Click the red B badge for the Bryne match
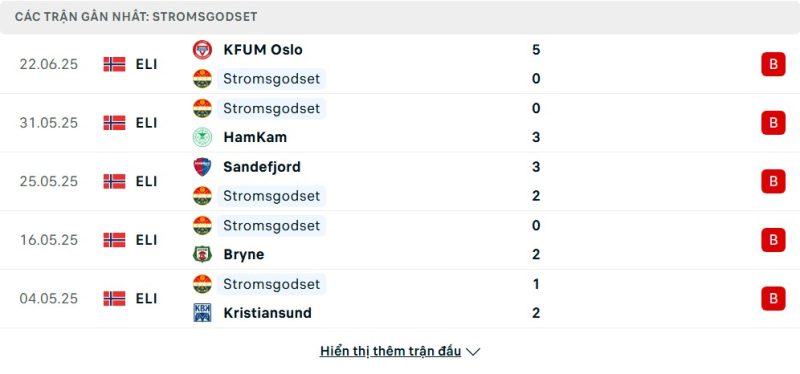 773,240
